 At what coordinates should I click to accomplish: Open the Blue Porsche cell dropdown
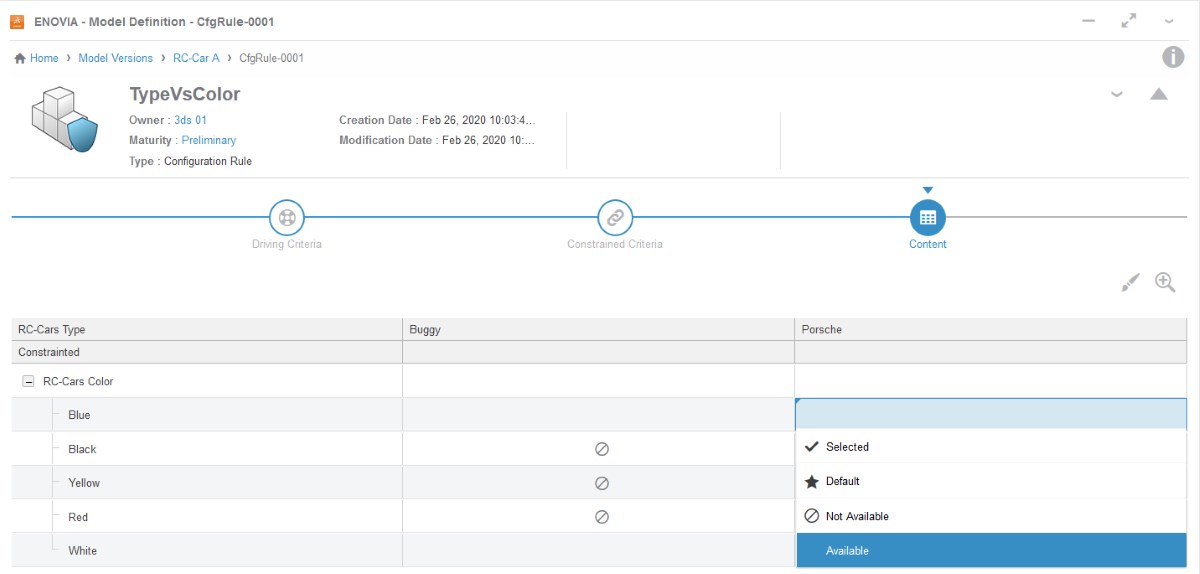pyautogui.click(x=991, y=414)
